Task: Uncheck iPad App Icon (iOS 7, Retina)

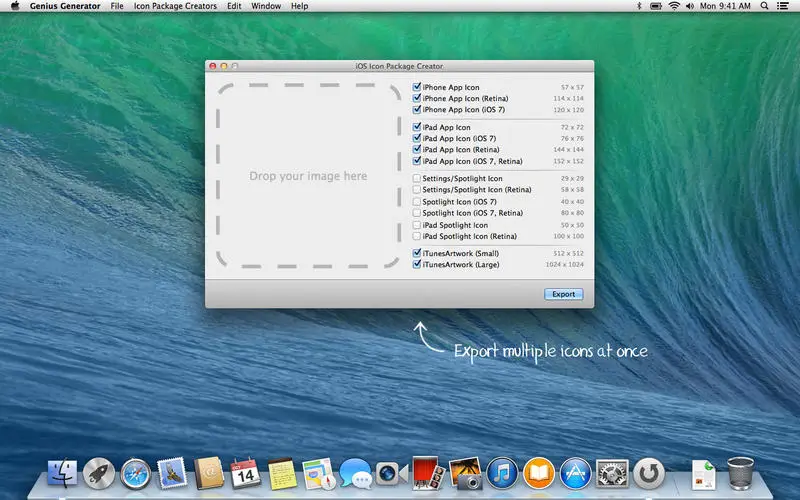Action: click(417, 161)
